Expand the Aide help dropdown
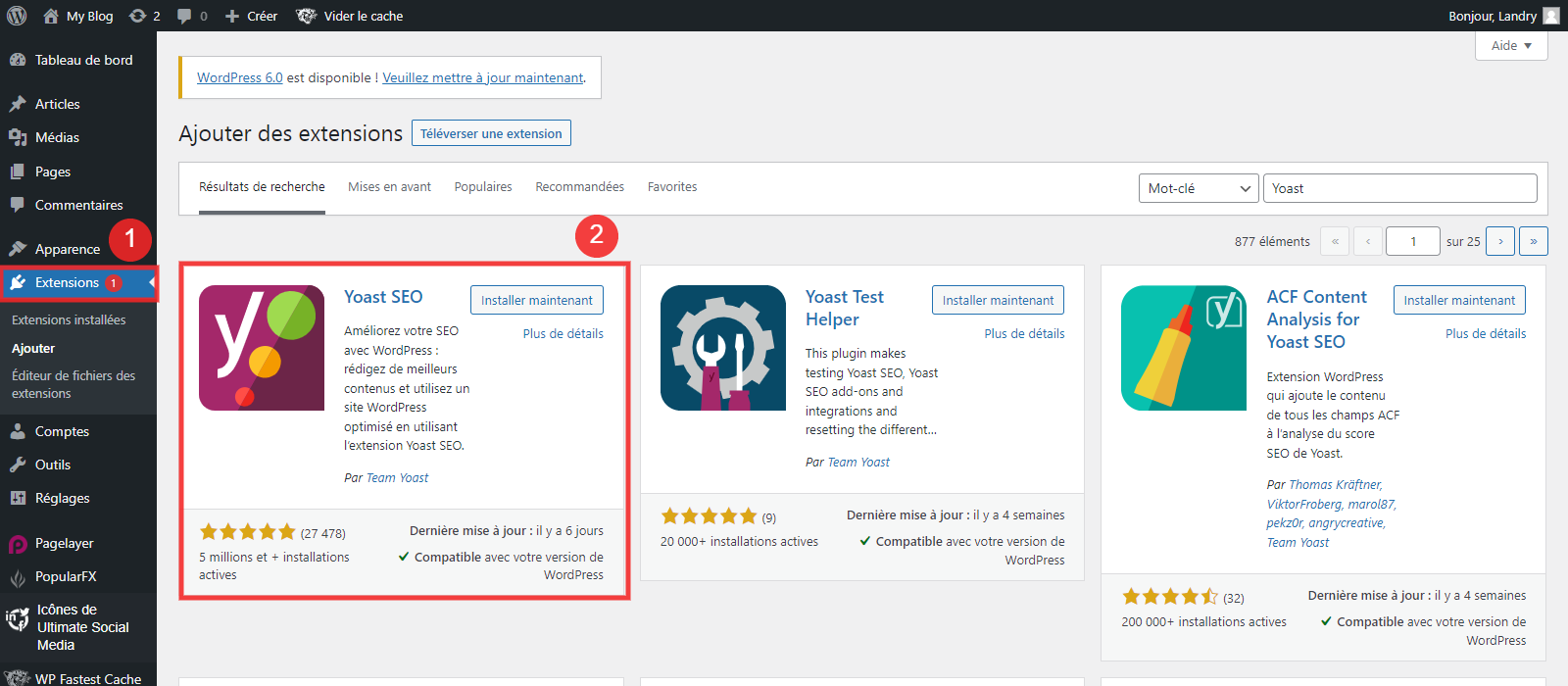1568x686 pixels. click(1511, 45)
